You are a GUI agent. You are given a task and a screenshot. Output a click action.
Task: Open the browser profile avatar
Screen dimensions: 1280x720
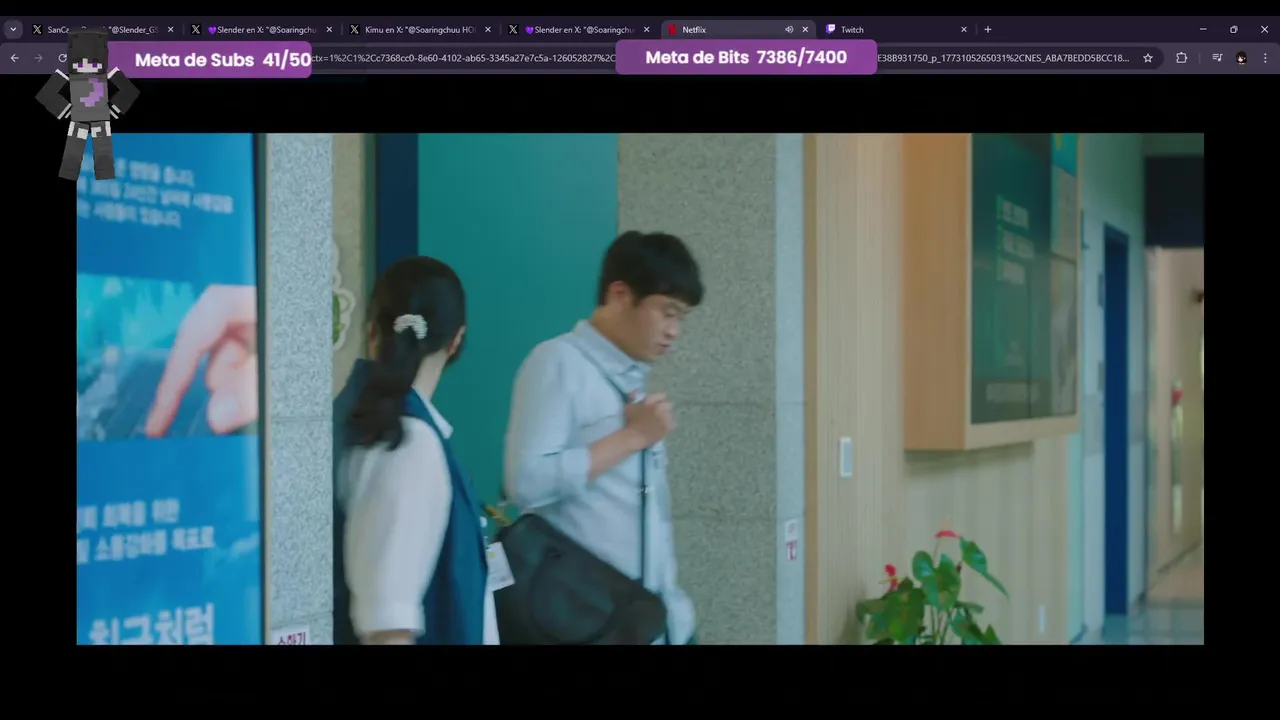(x=1241, y=58)
